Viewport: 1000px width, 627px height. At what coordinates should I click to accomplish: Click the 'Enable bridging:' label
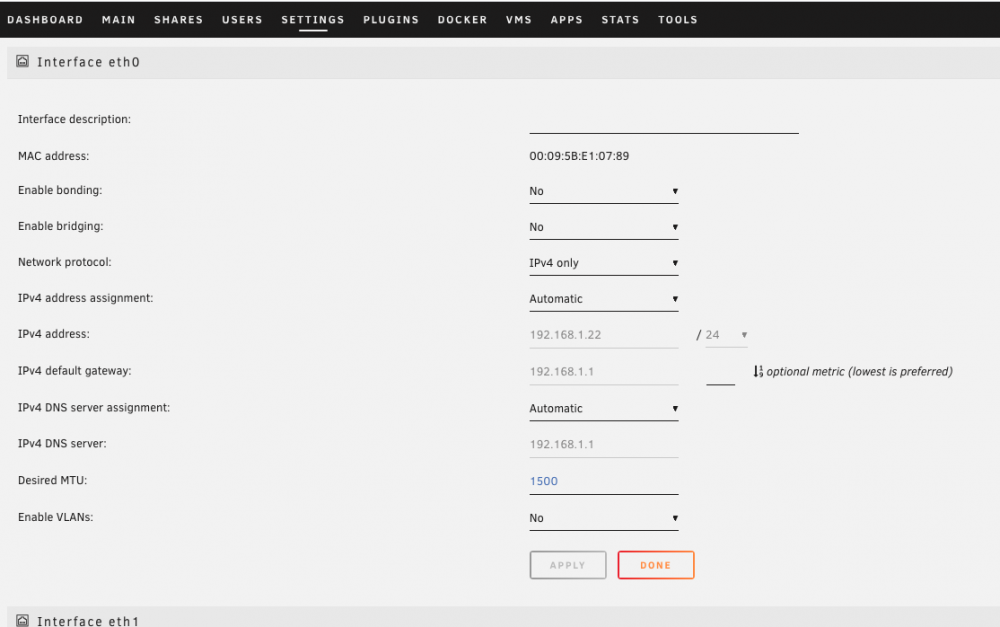tap(61, 226)
